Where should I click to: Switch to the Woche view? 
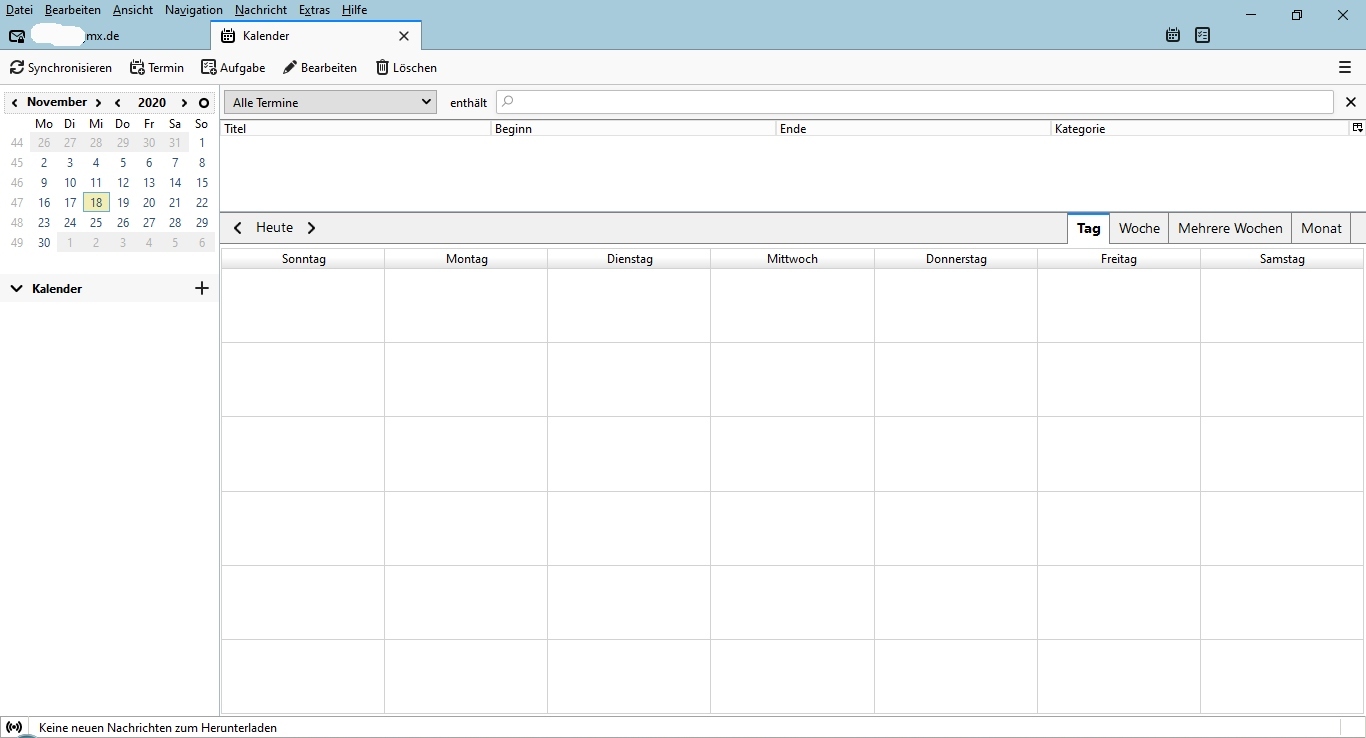(1139, 228)
